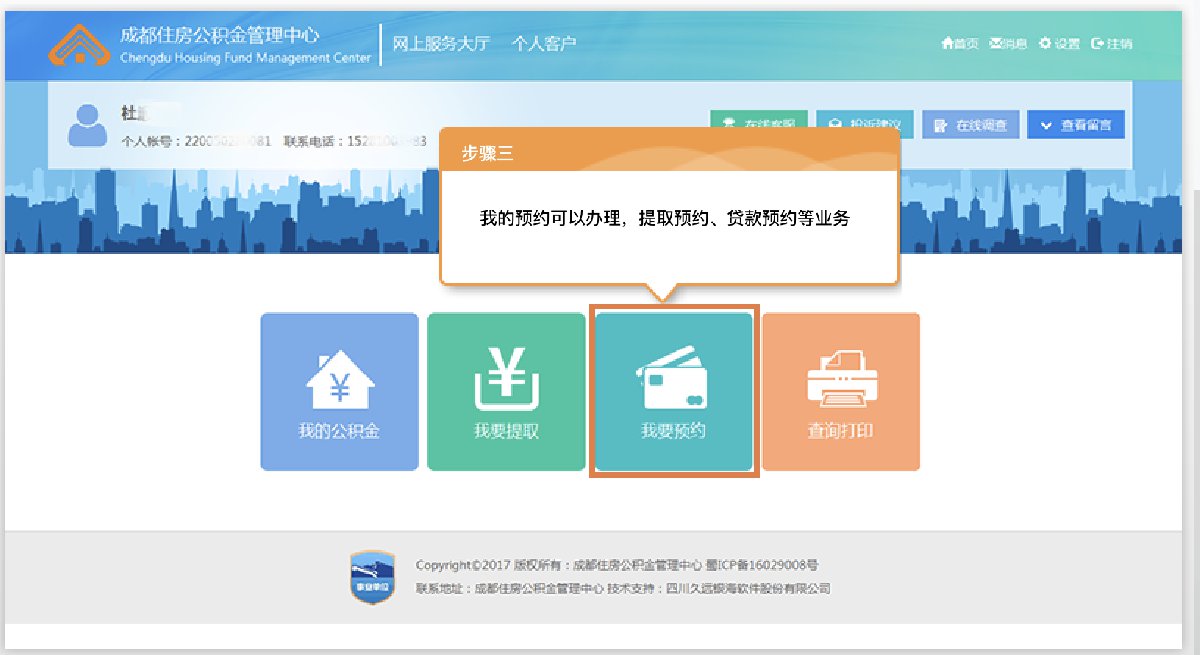The height and width of the screenshot is (655, 1200).
Task: Click the user avatar icon
Action: click(x=87, y=125)
